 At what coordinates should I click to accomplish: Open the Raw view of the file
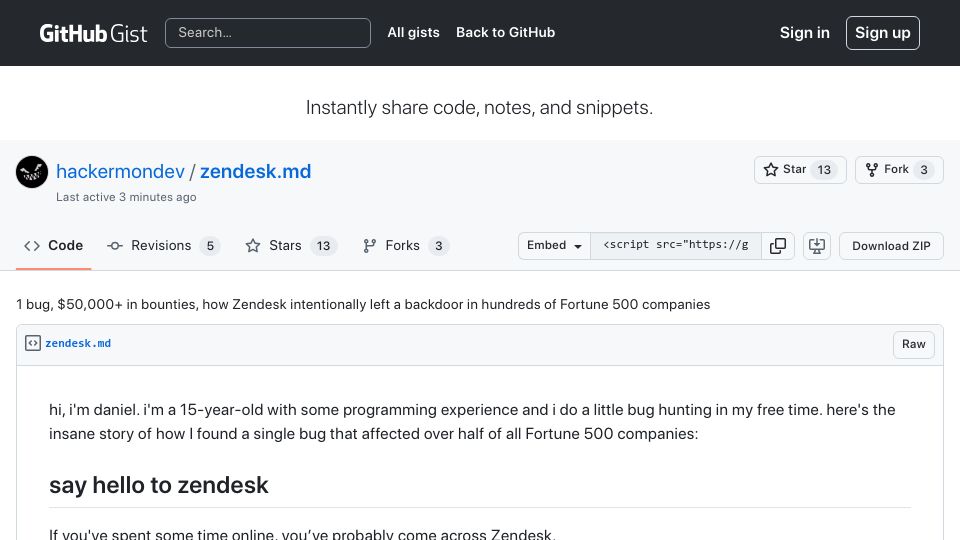(913, 344)
